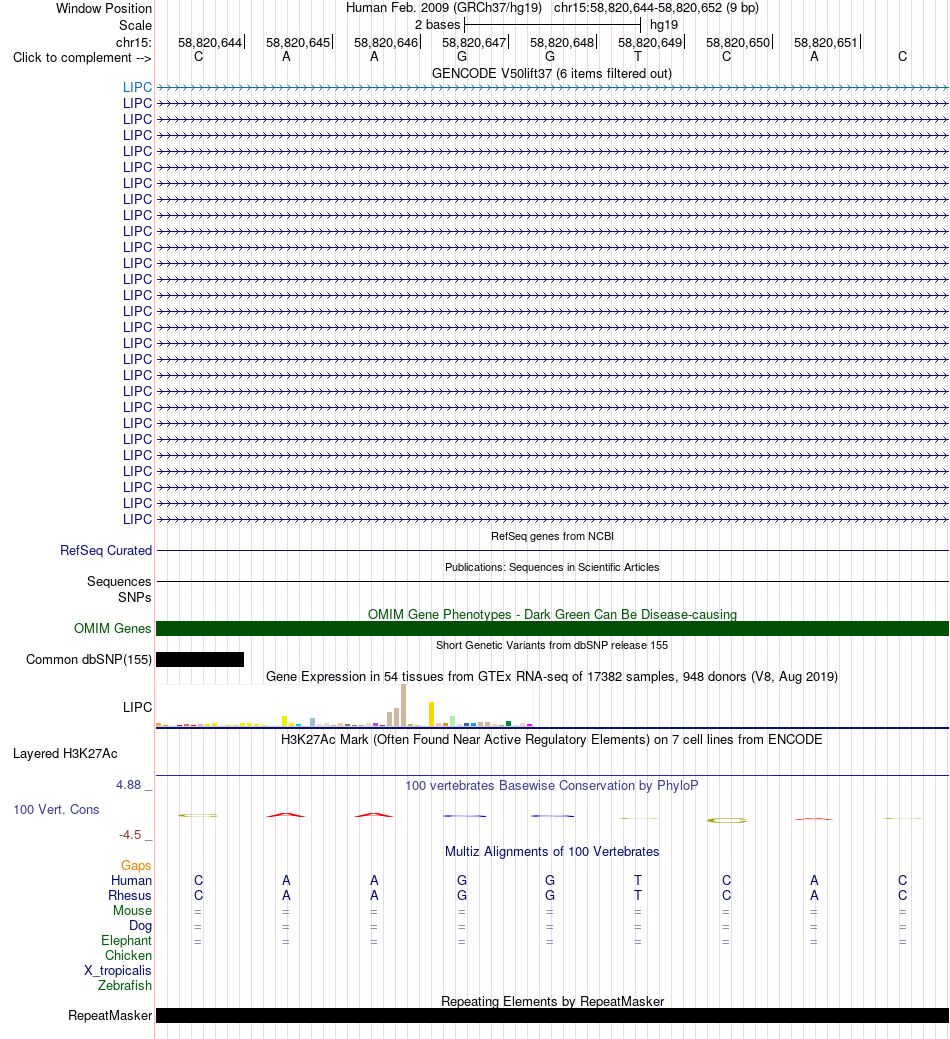
Task: Open the 100 Vert. Cons label
Action: [56, 810]
